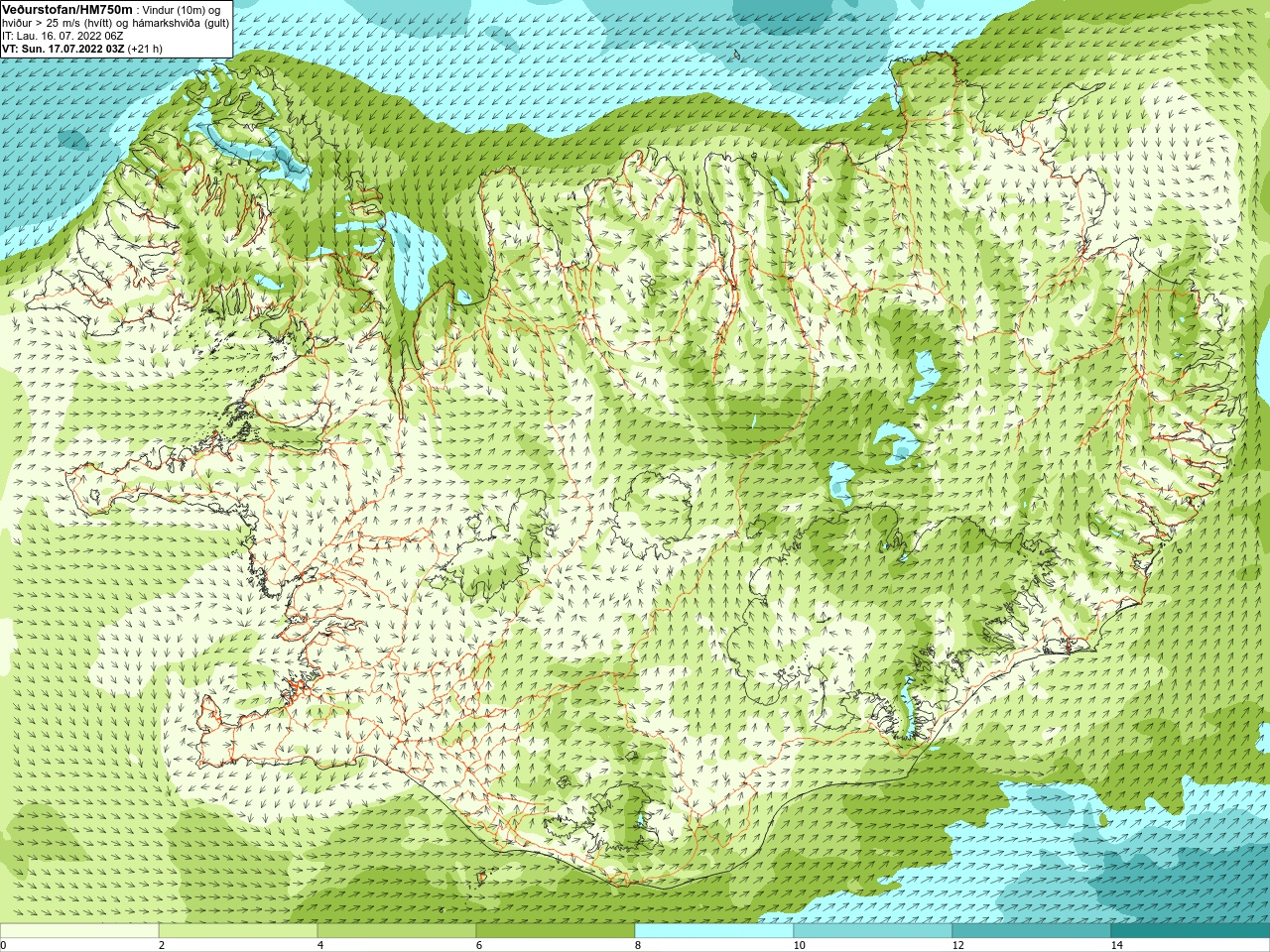
Task: Click the scale label '0'
Action: pos(4,945)
